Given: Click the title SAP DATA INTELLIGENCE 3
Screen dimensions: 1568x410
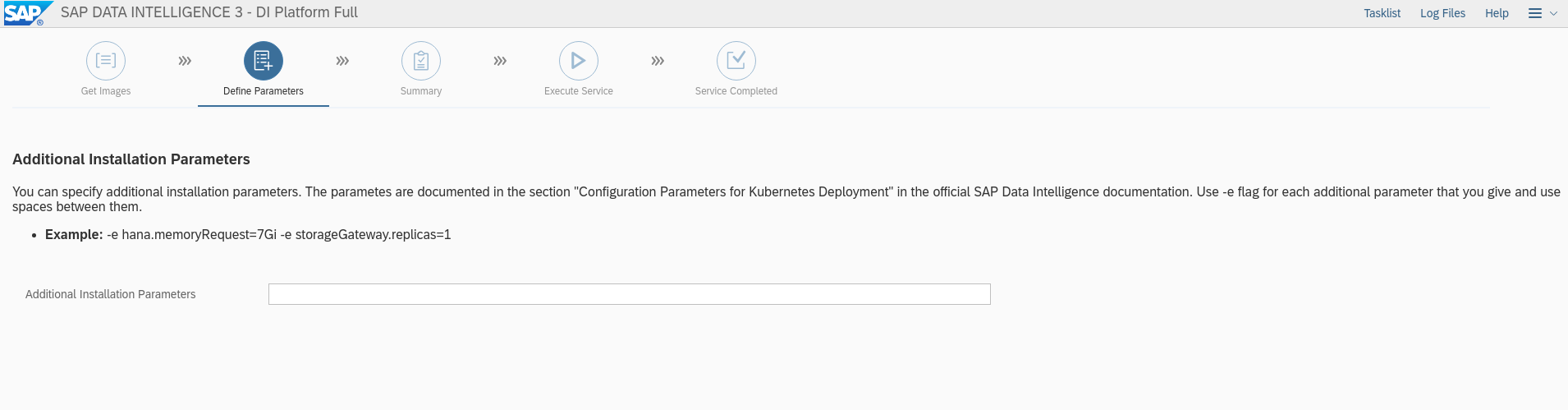Looking at the screenshot, I should 152,12.
